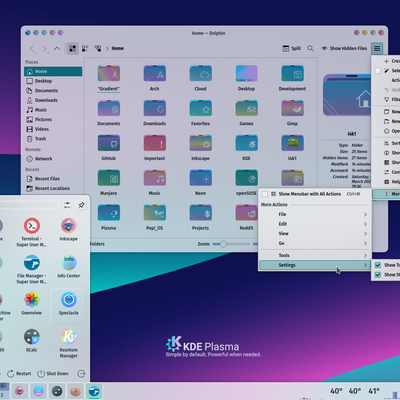Viewport: 400px width, 400px height.
Task: Select Trash in Places sidebar
Action: coord(53,139)
